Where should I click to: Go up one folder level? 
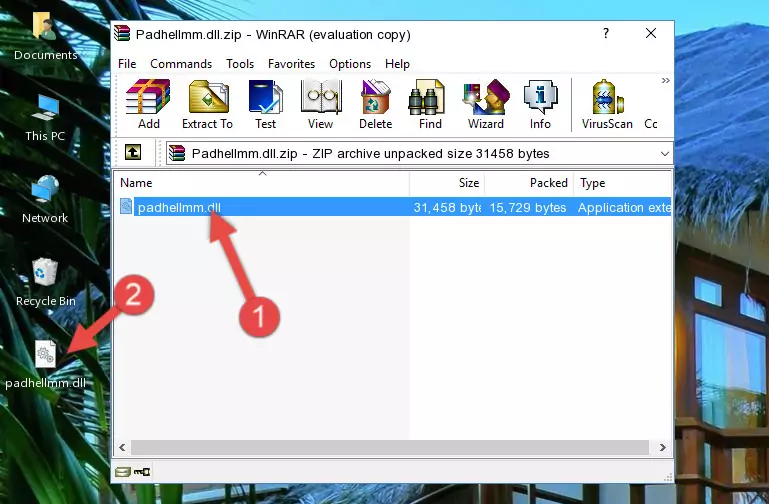point(133,152)
